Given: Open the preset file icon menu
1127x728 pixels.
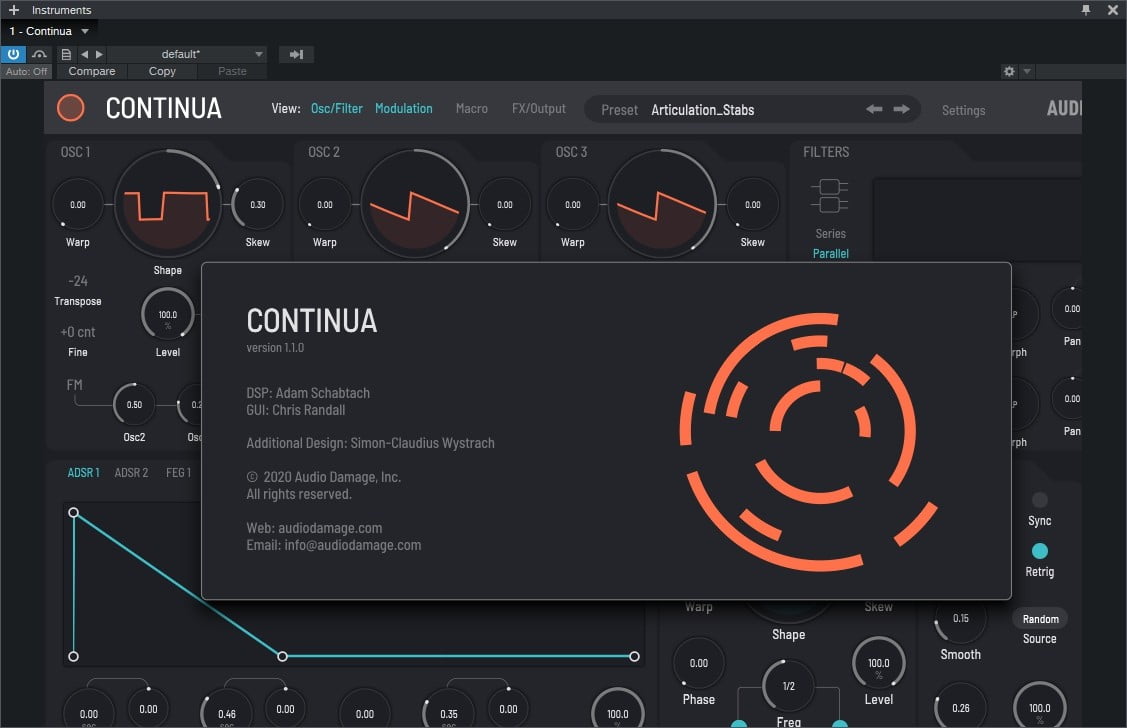Looking at the screenshot, I should pyautogui.click(x=66, y=54).
